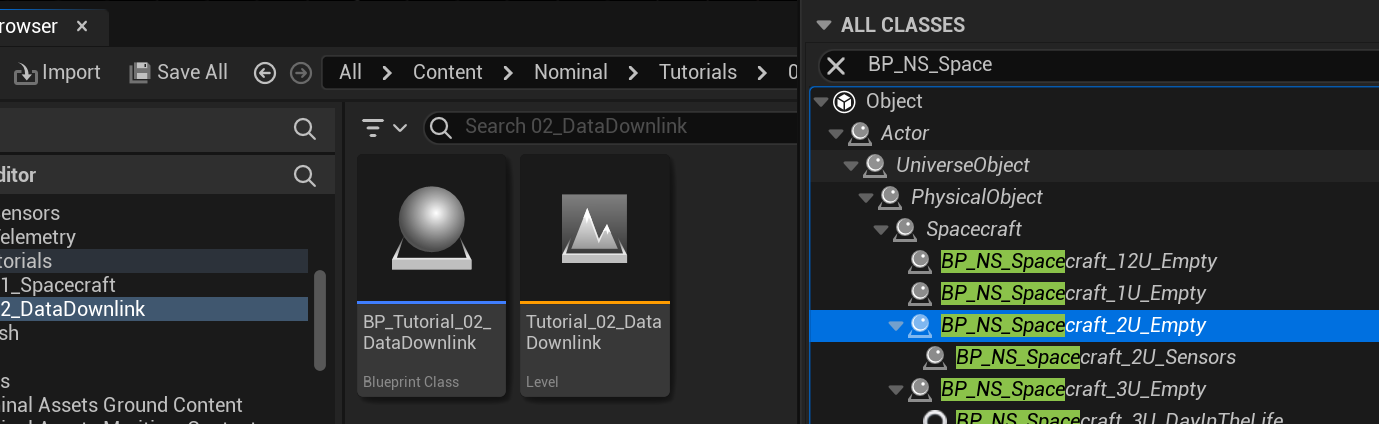Select the Tutorial_02_DataDownlink level asset

click(595, 230)
